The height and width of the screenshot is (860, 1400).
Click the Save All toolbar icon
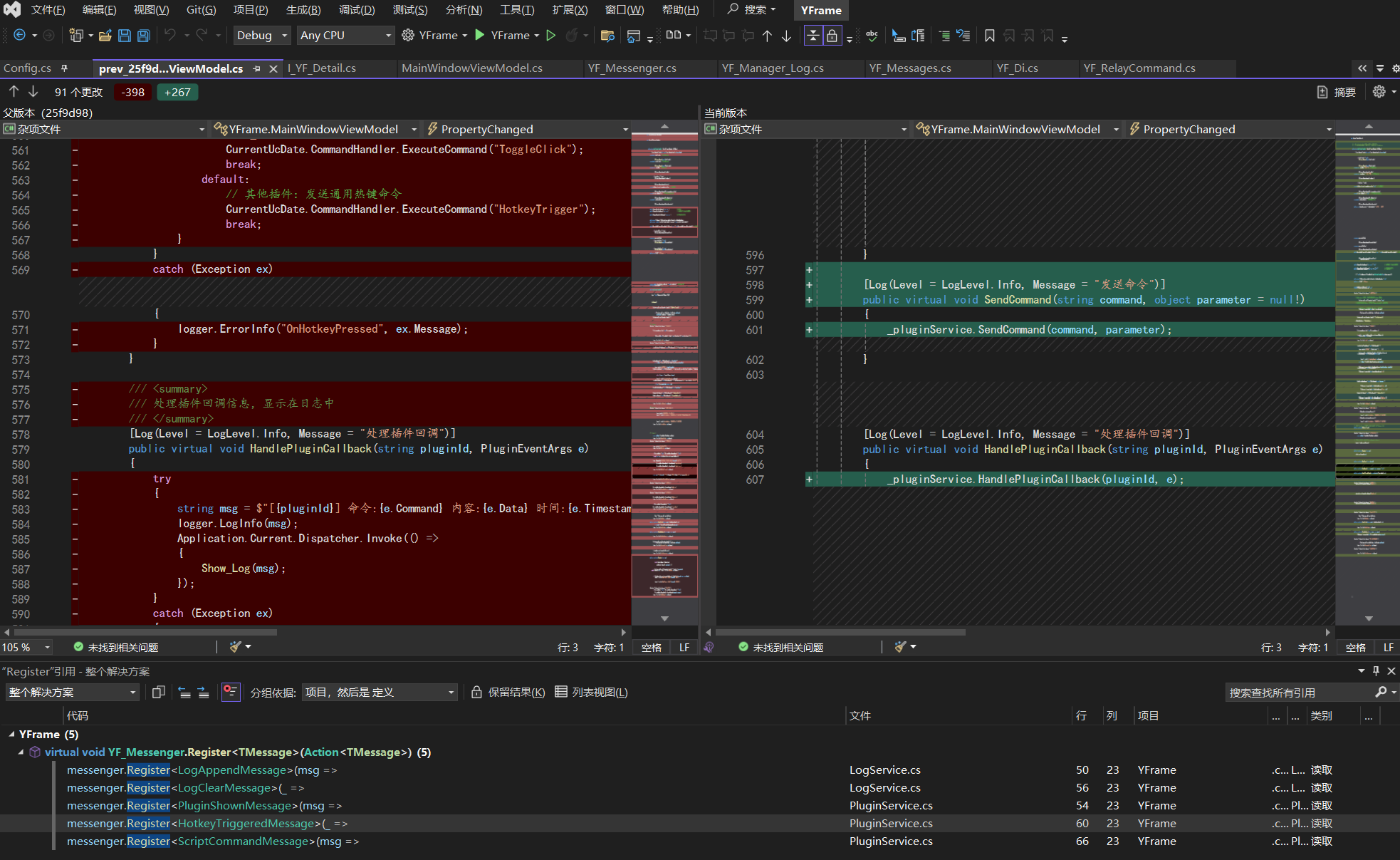click(143, 36)
